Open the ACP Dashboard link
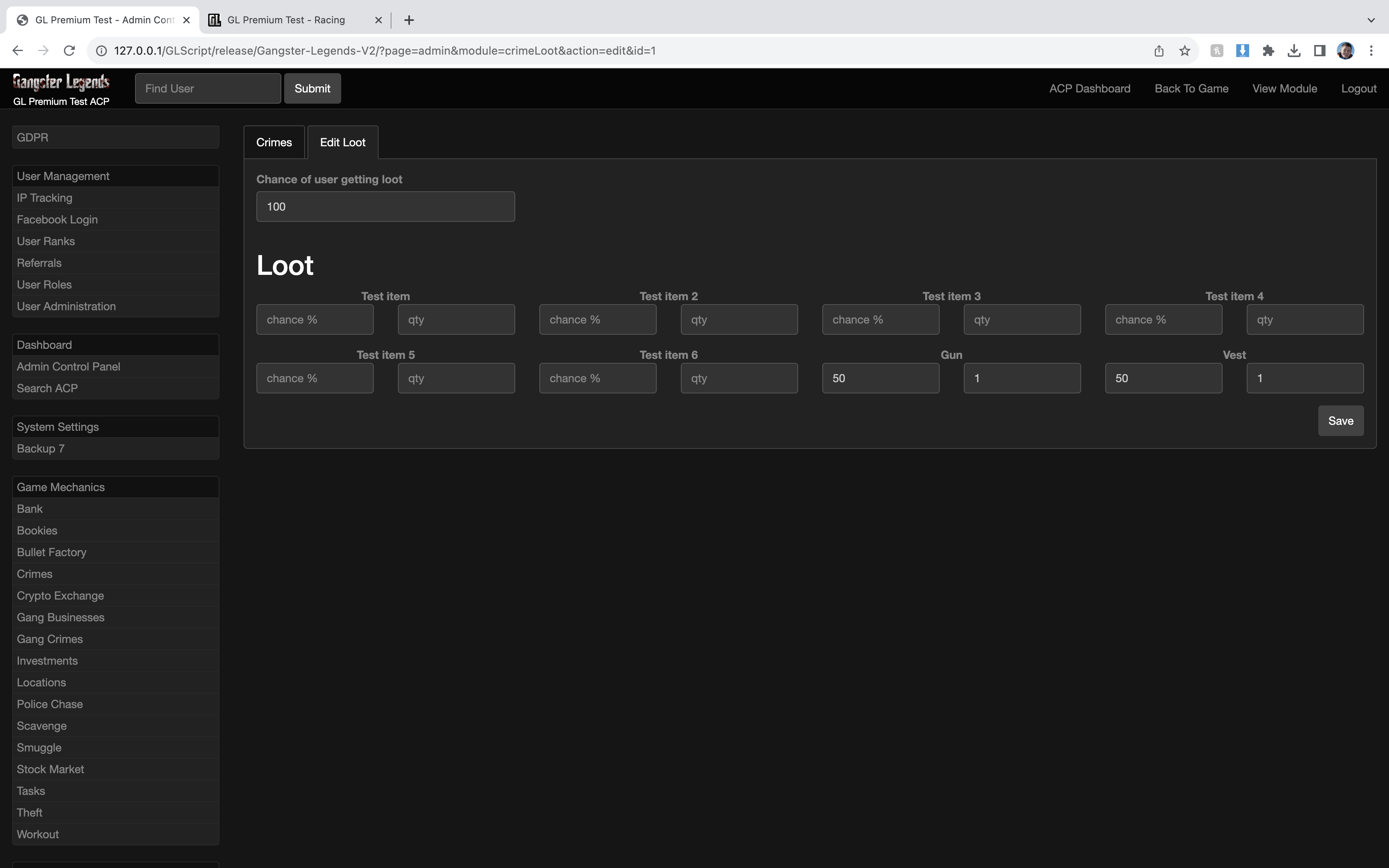The image size is (1389, 868). (x=1090, y=88)
